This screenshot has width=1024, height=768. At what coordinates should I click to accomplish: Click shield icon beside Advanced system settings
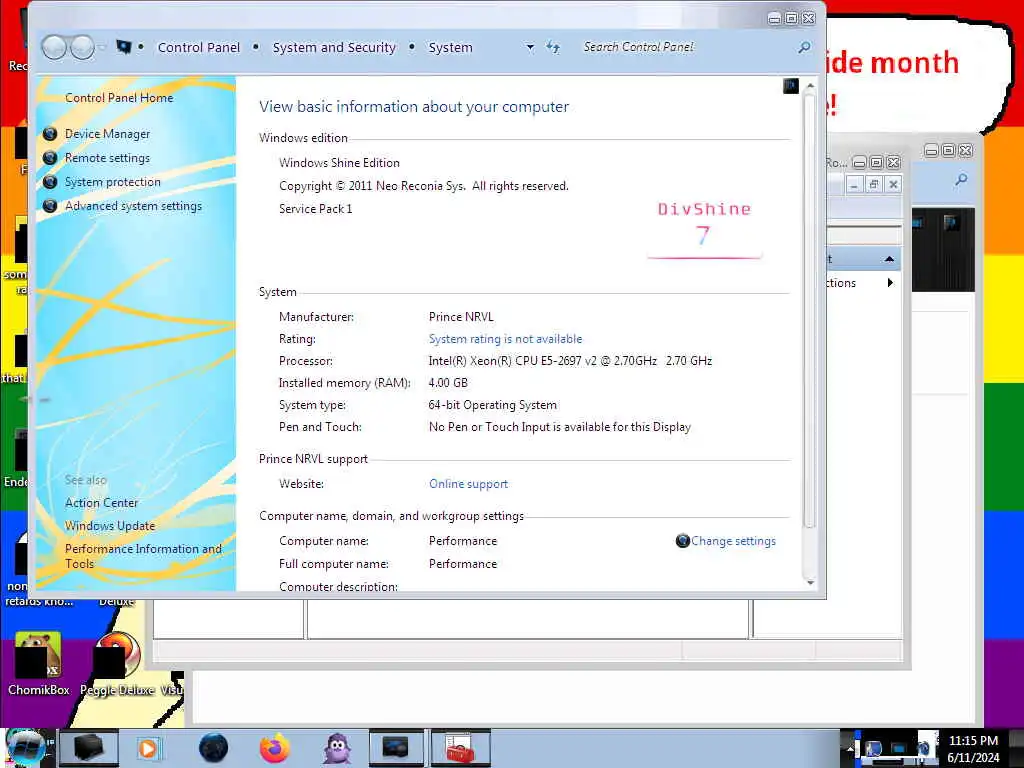coord(50,206)
